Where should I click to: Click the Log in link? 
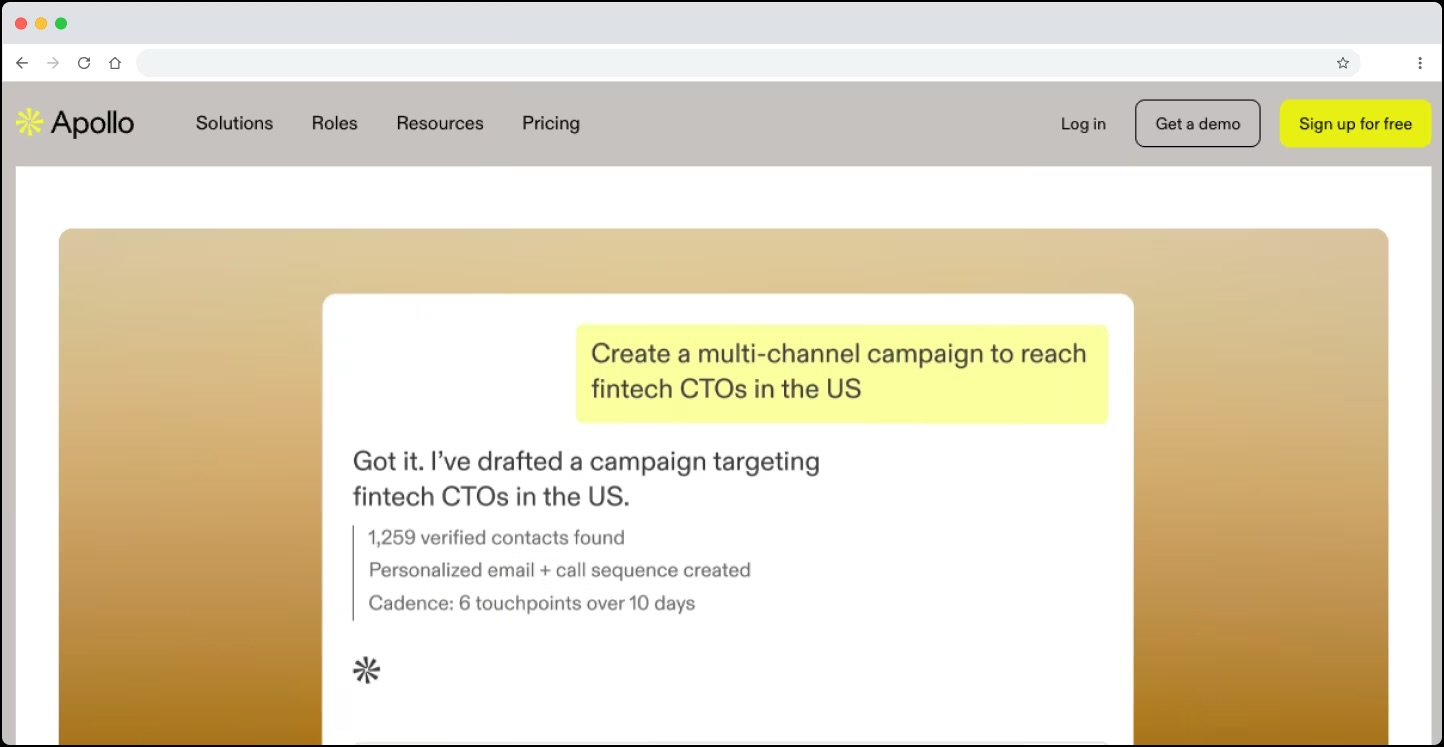point(1083,124)
